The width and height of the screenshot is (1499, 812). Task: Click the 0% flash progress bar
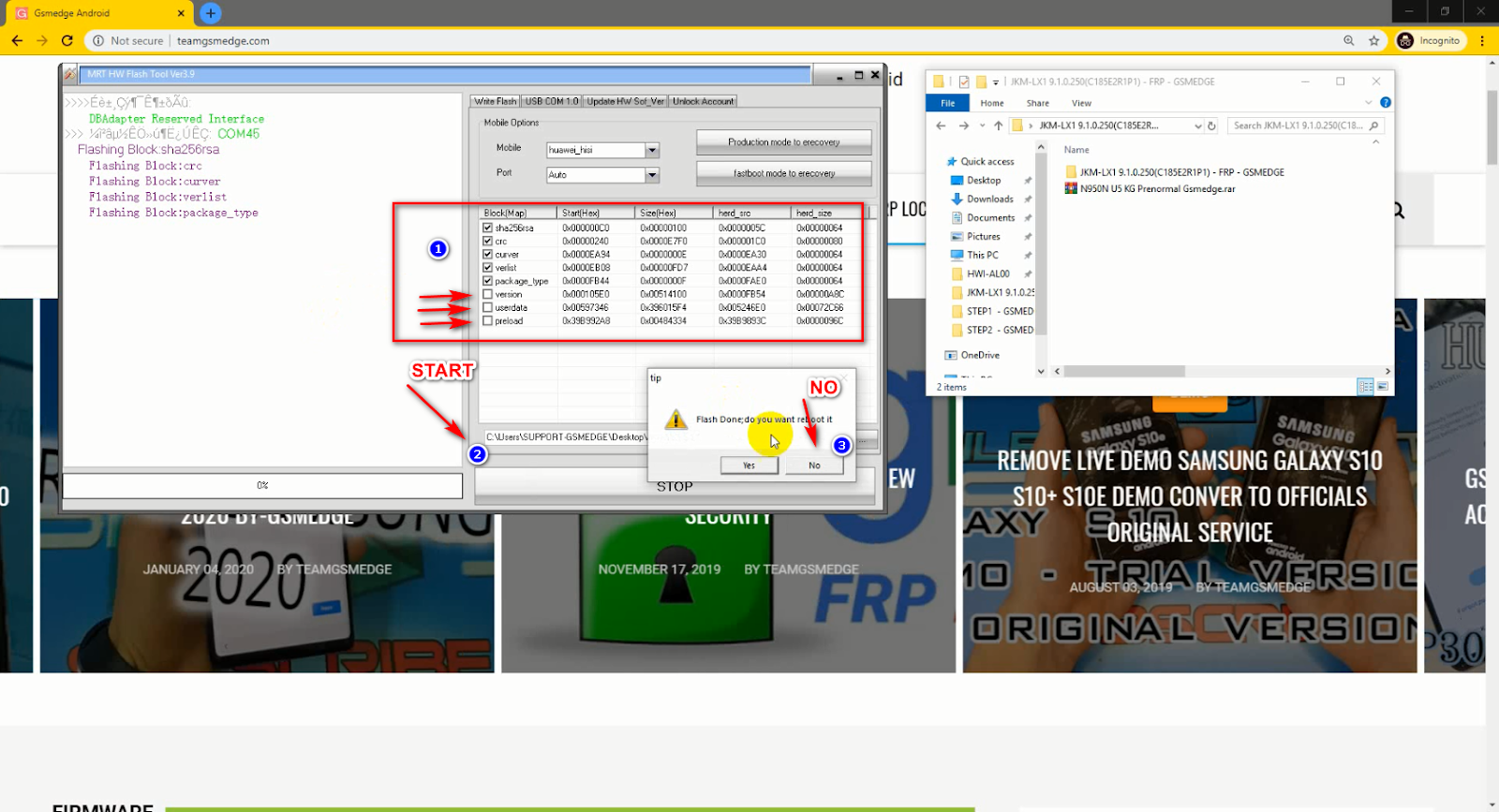click(x=262, y=485)
